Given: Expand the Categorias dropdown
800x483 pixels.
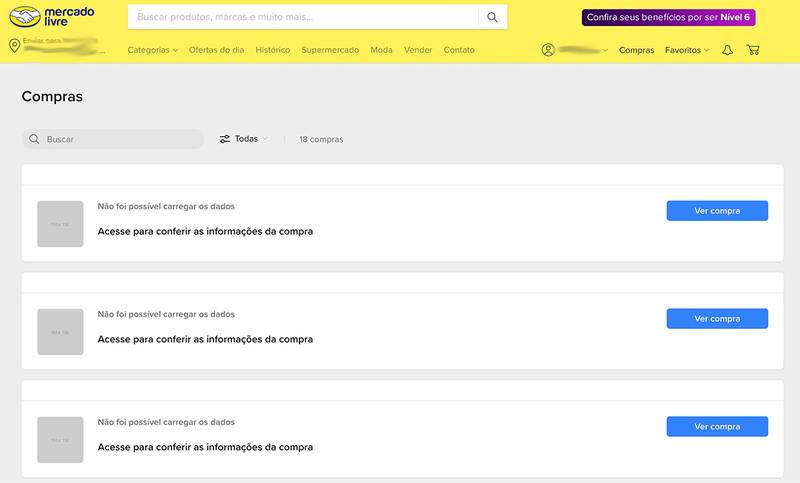Looking at the screenshot, I should pyautogui.click(x=153, y=50).
